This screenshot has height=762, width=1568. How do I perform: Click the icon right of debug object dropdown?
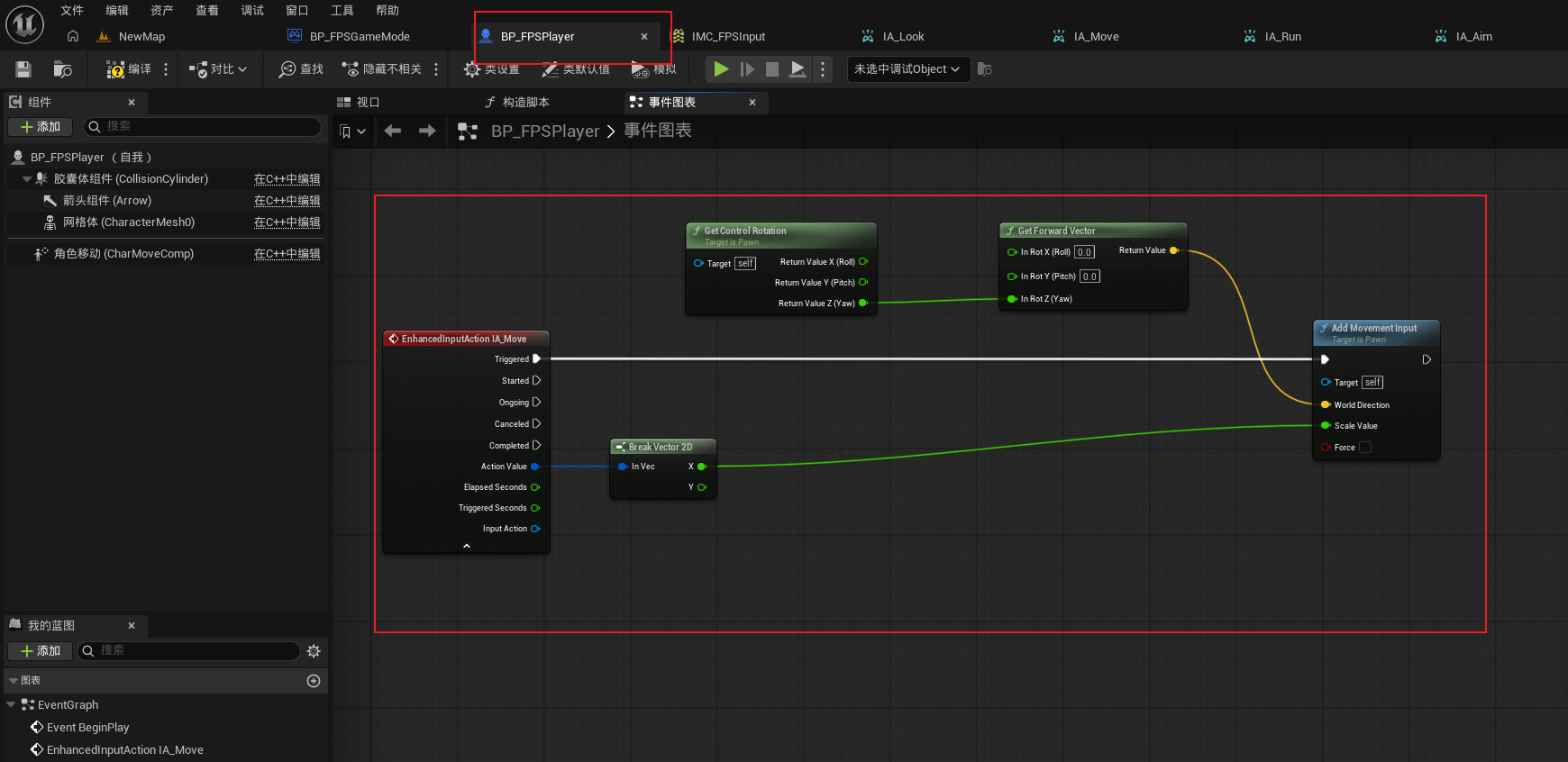click(x=985, y=69)
